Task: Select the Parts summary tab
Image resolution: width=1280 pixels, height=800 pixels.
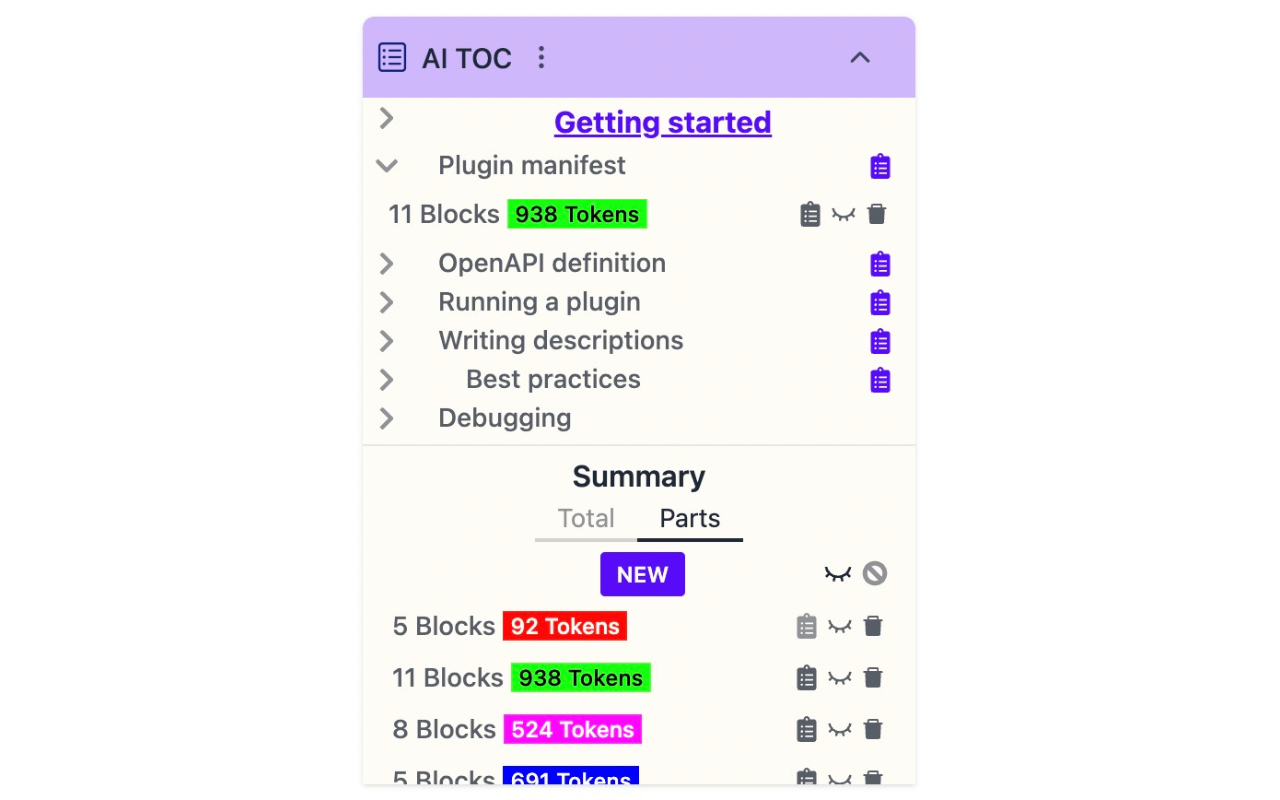Action: (690, 519)
